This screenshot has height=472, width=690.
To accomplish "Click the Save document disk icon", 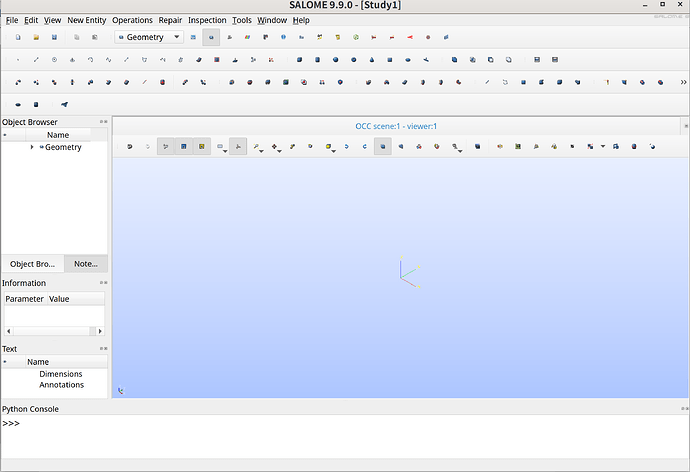I will (54, 37).
